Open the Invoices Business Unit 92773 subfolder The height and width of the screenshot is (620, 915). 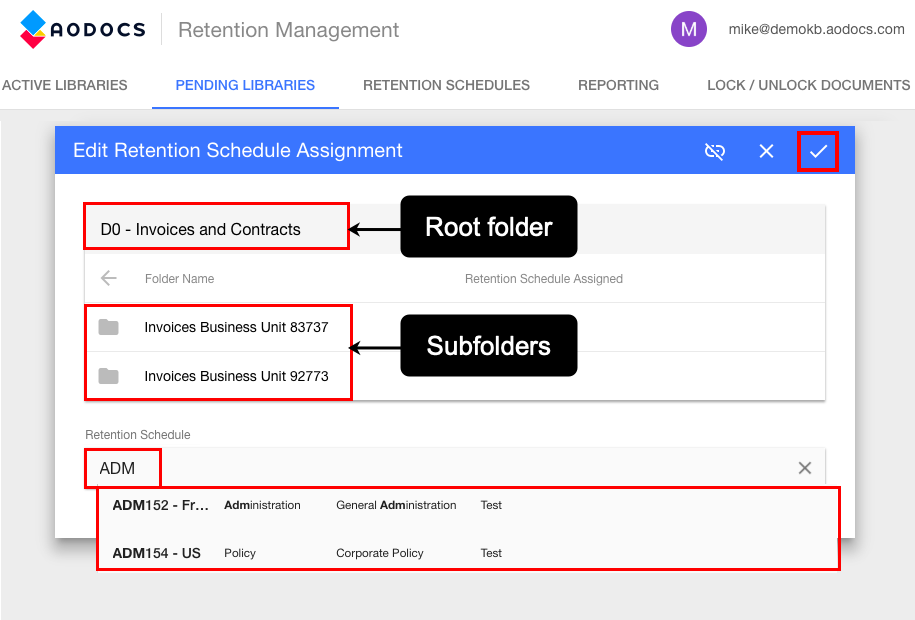point(237,377)
